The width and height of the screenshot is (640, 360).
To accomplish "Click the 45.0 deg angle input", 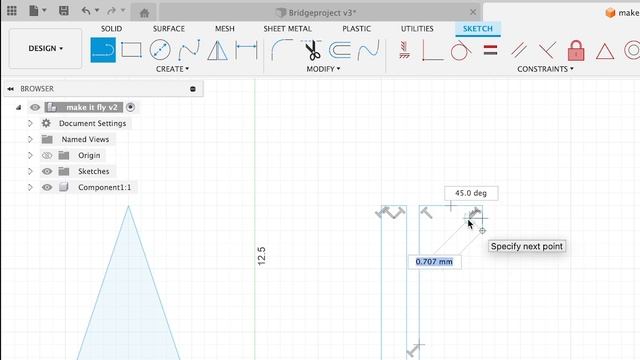I will (x=471, y=193).
